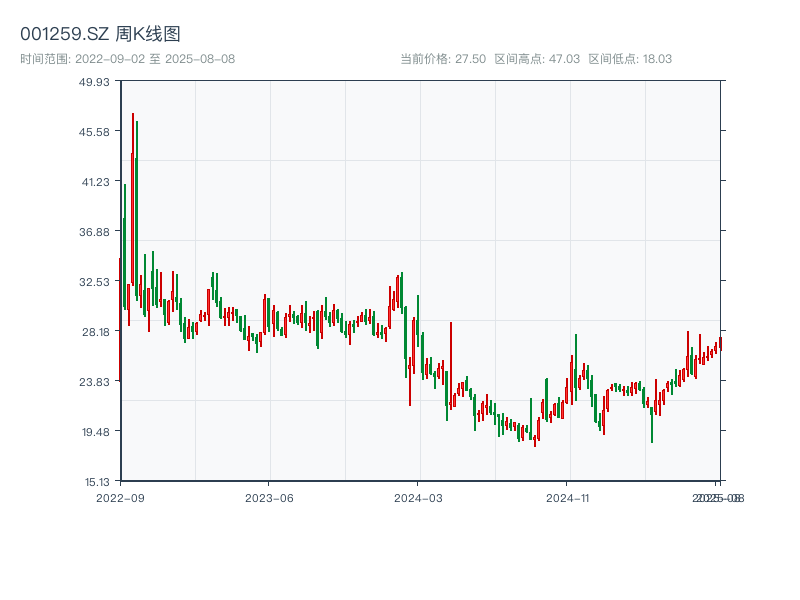Image resolution: width=800 pixels, height=600 pixels.
Task: Click the y-axis value 41.23
Action: click(x=95, y=182)
